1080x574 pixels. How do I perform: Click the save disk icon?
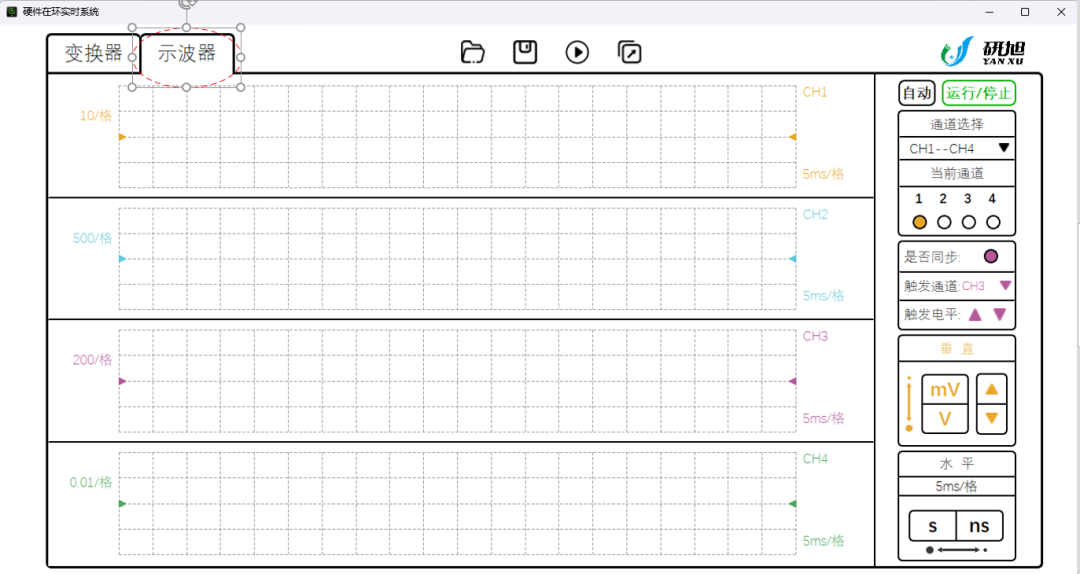(525, 52)
